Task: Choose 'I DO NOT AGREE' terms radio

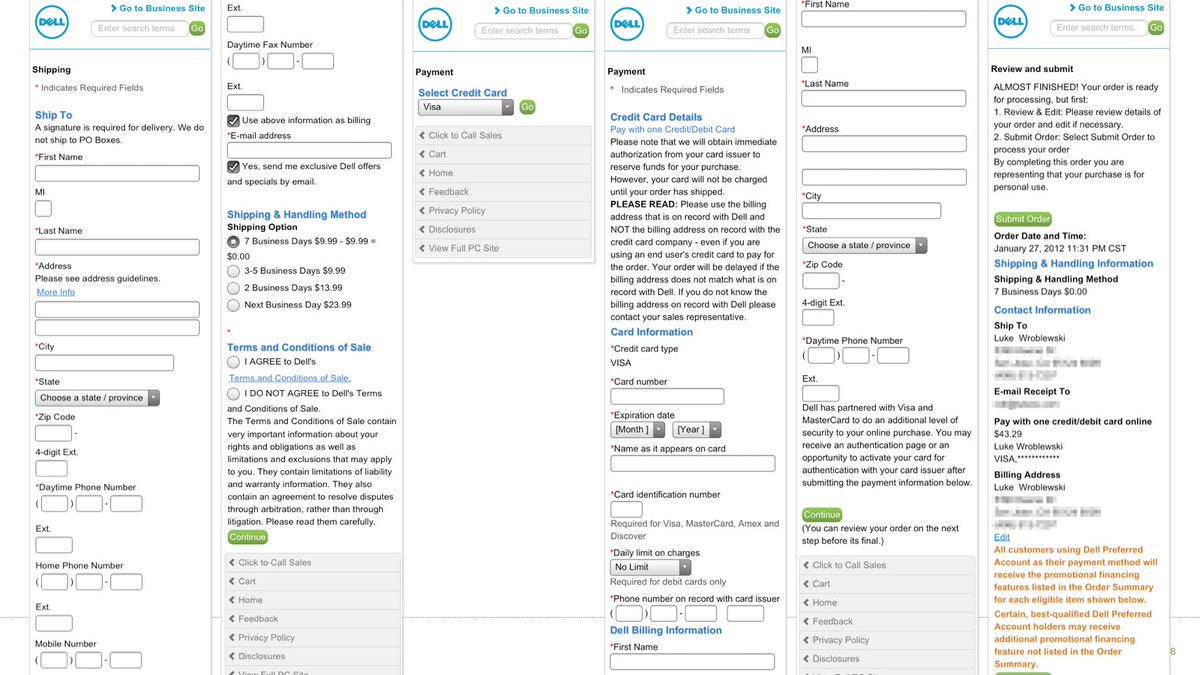Action: (233, 394)
